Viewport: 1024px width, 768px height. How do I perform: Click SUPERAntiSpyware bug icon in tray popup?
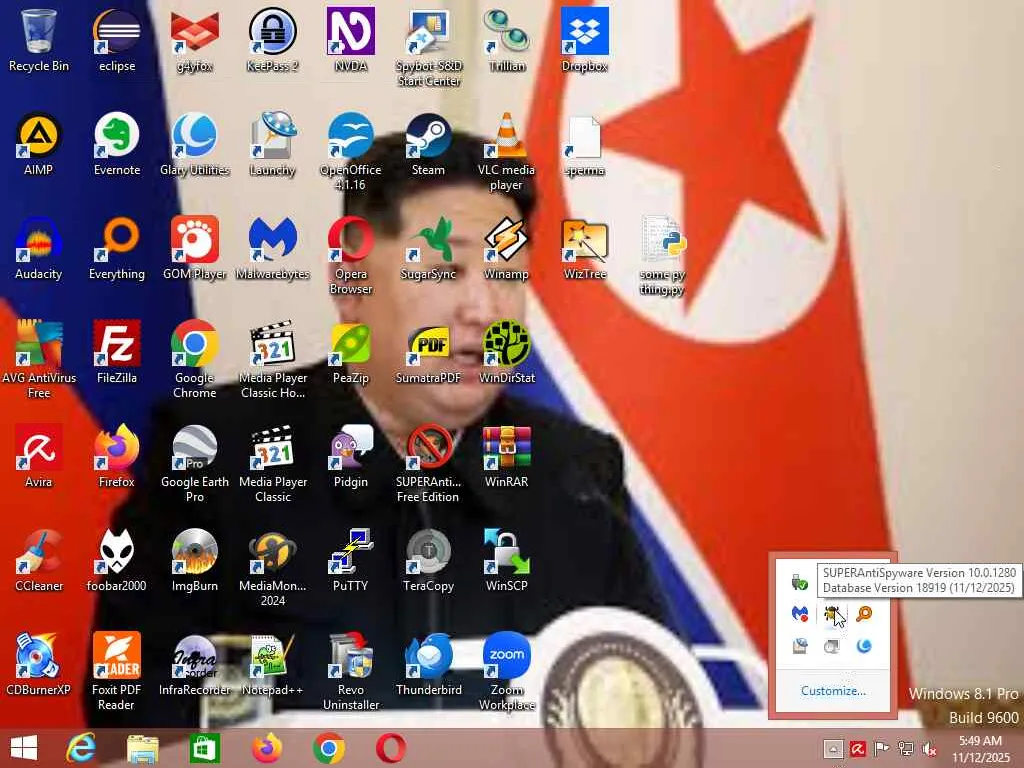[832, 614]
